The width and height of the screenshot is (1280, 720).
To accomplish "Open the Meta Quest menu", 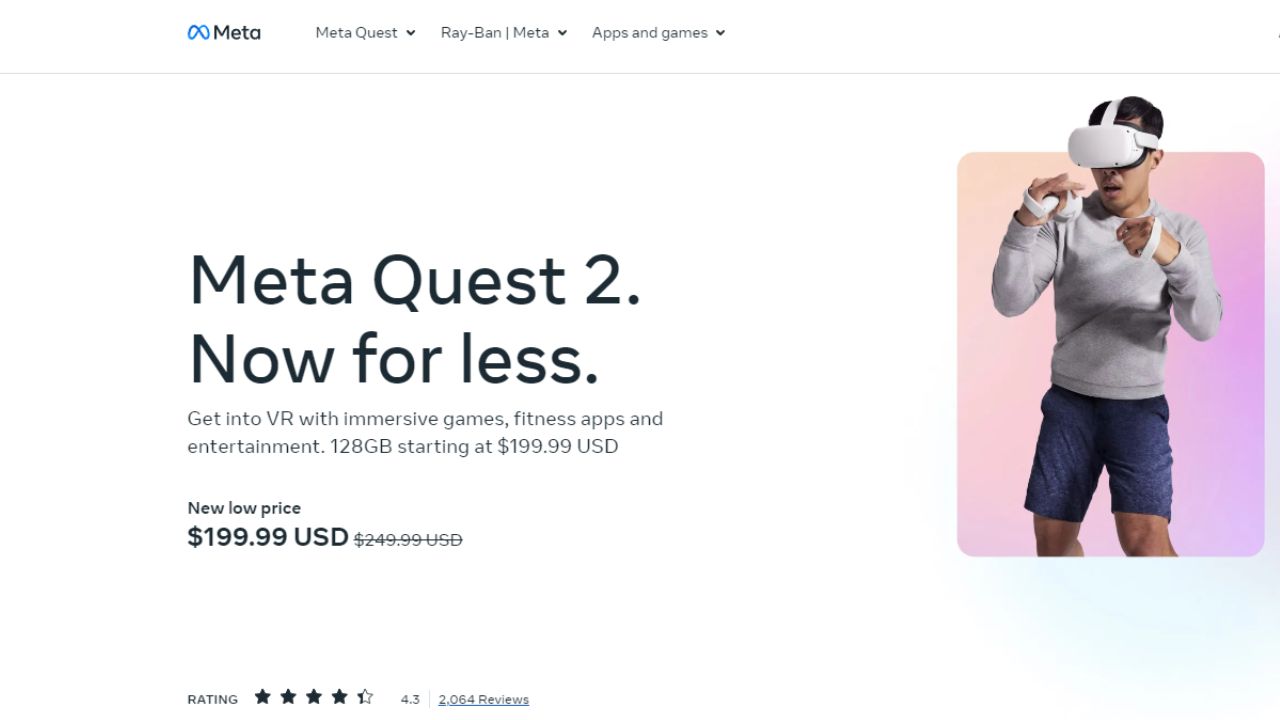I will pyautogui.click(x=356, y=32).
